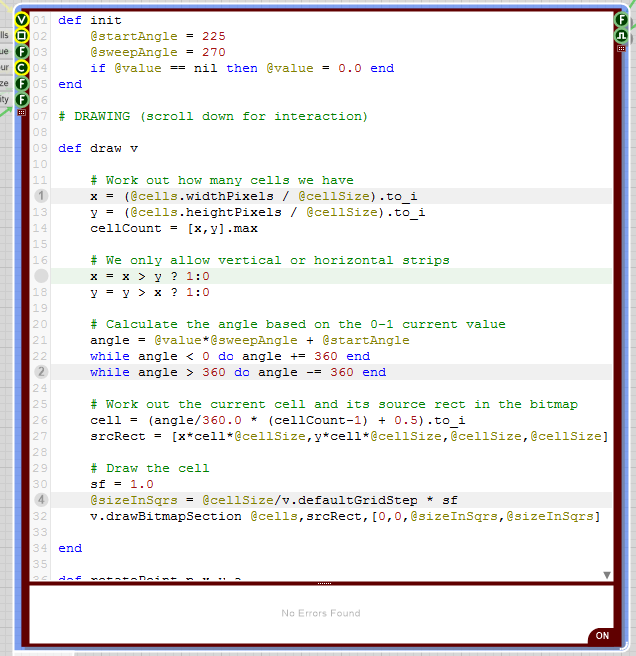Click the add-input grid handle below left connectors
636x656 pixels.
(22, 112)
